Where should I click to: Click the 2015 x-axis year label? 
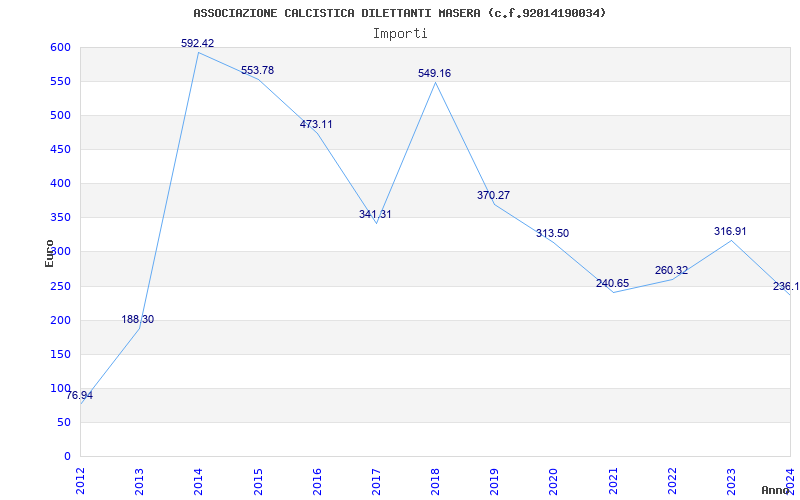pyautogui.click(x=258, y=480)
